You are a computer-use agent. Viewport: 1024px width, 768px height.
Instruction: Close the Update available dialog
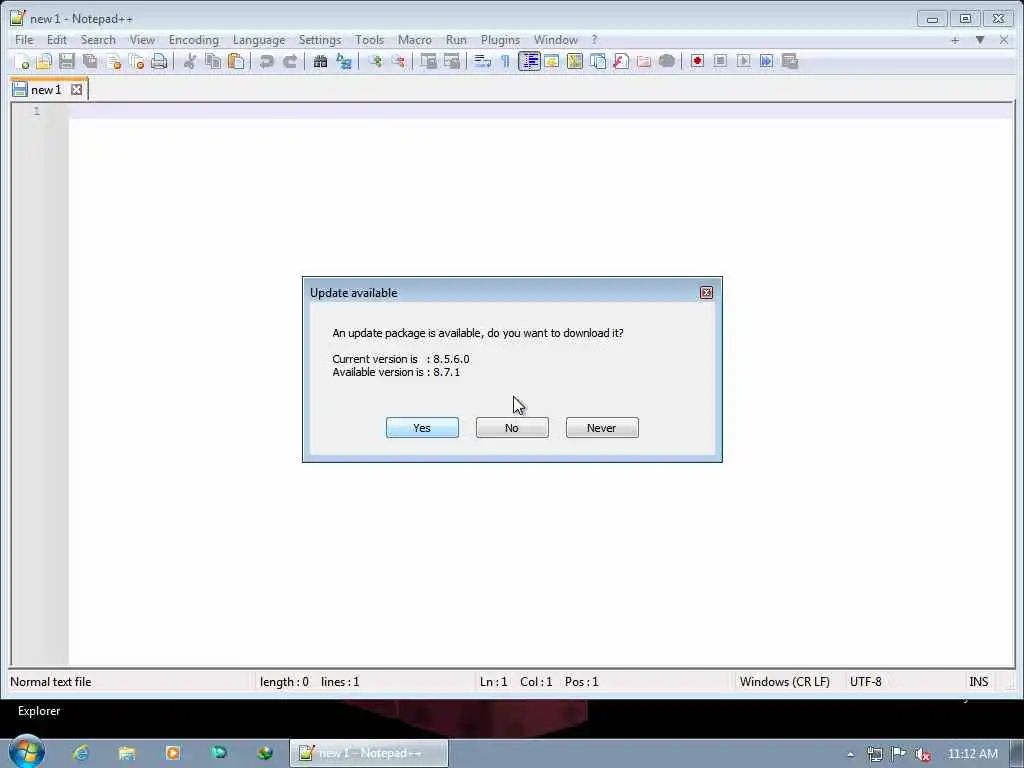pyautogui.click(x=706, y=293)
